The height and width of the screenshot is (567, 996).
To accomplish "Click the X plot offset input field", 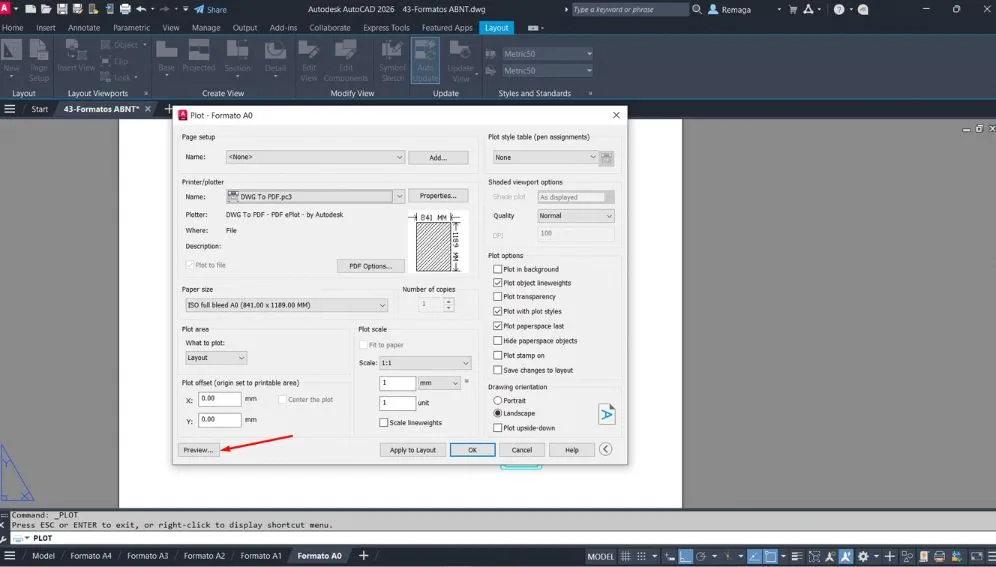I will coord(220,399).
